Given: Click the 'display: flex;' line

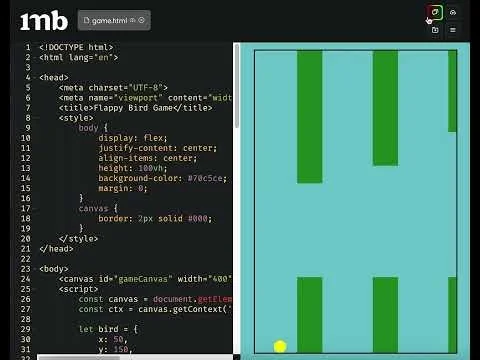Looking at the screenshot, I should tap(133, 138).
